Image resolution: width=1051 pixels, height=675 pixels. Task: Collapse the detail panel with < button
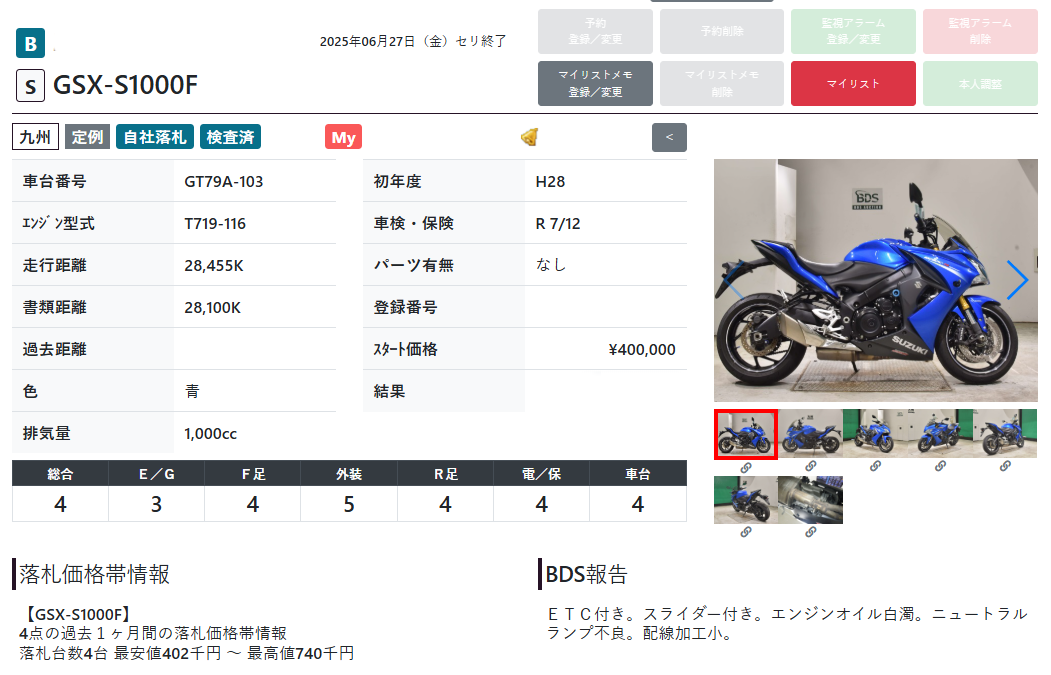669,137
